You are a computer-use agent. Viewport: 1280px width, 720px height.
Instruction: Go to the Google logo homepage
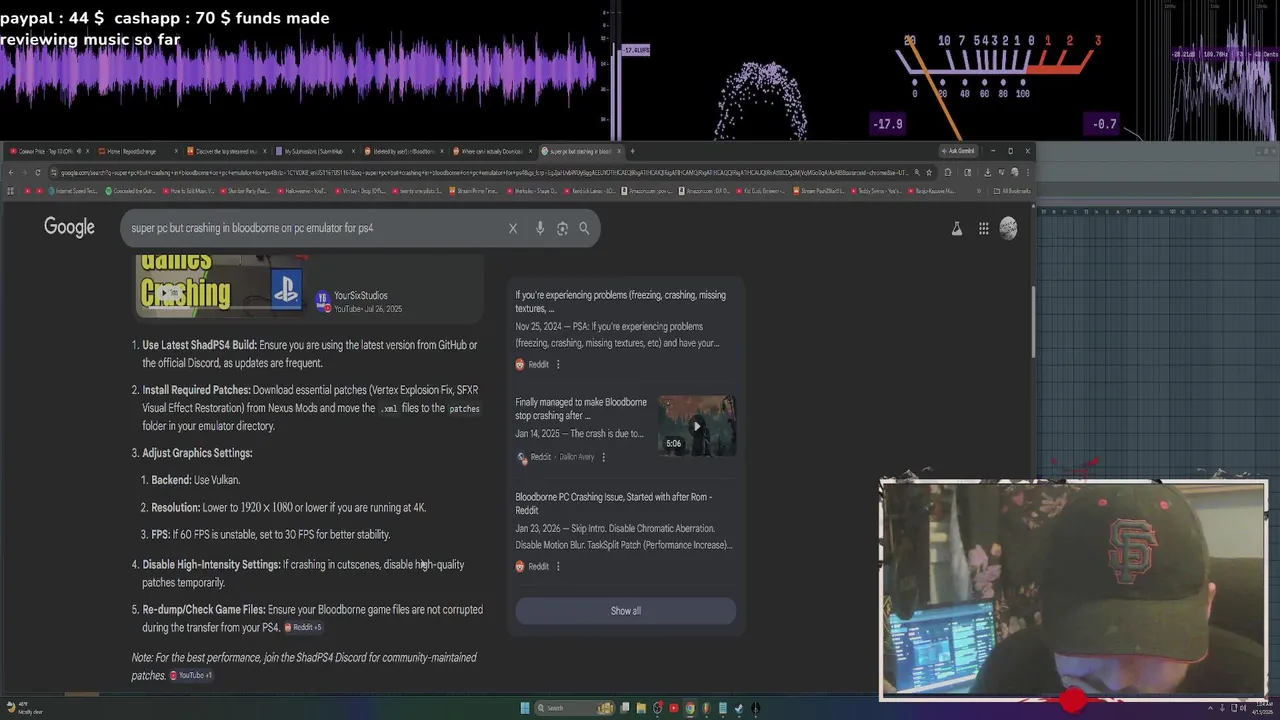click(69, 227)
